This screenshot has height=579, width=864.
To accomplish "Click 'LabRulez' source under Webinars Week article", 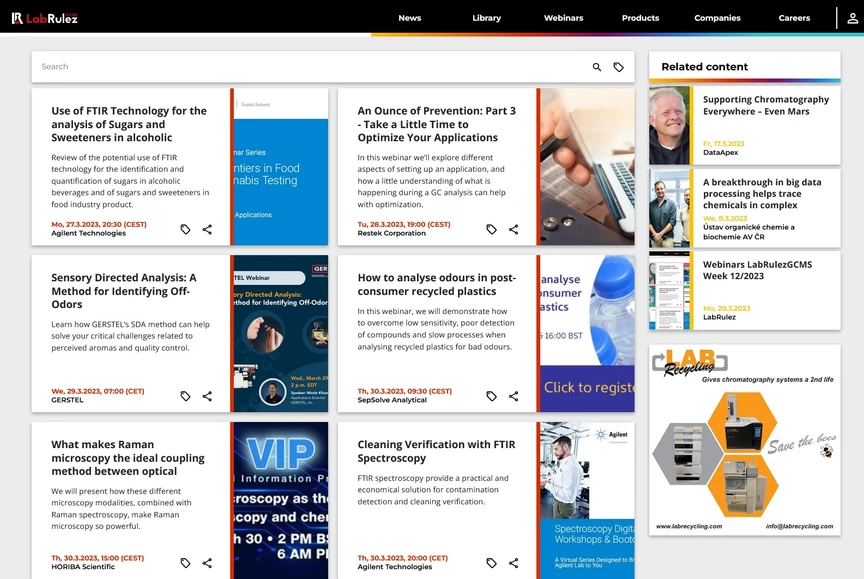I will click(x=719, y=317).
